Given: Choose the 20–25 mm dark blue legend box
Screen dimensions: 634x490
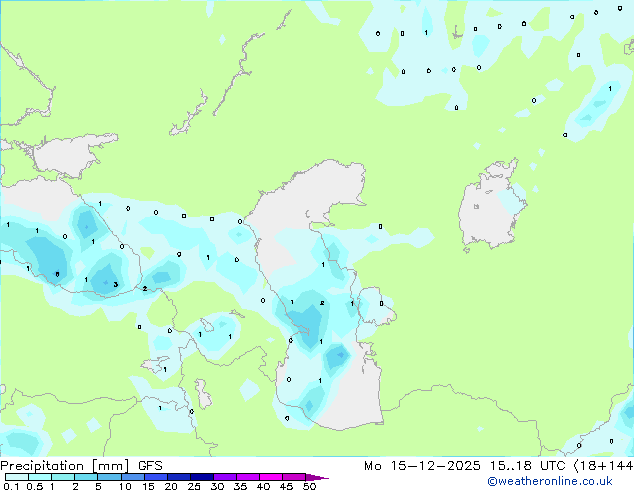Looking at the screenshot, I should [x=178, y=477].
